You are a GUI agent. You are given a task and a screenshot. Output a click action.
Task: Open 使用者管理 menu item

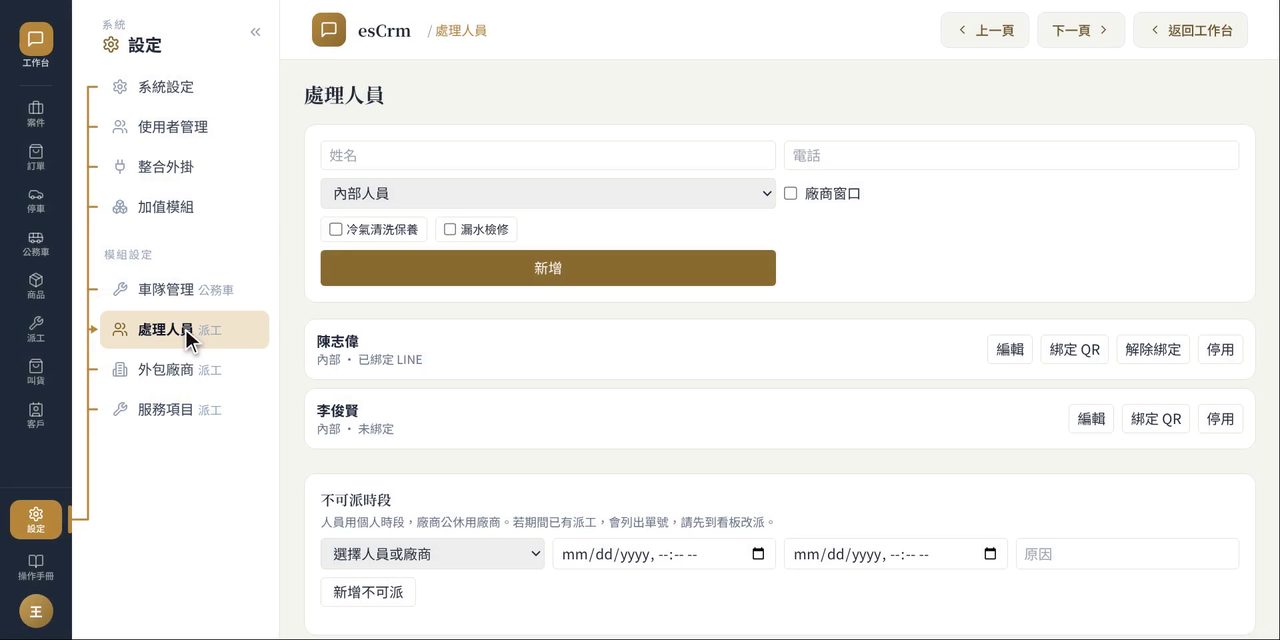(x=184, y=127)
